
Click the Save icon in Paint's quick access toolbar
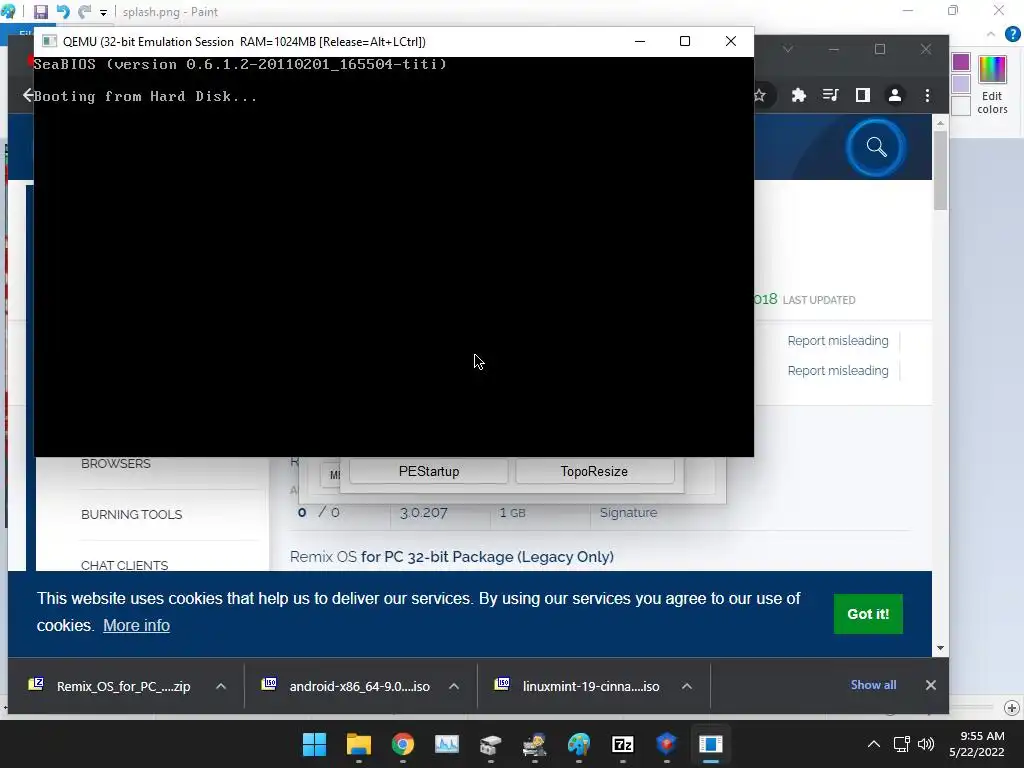point(40,12)
